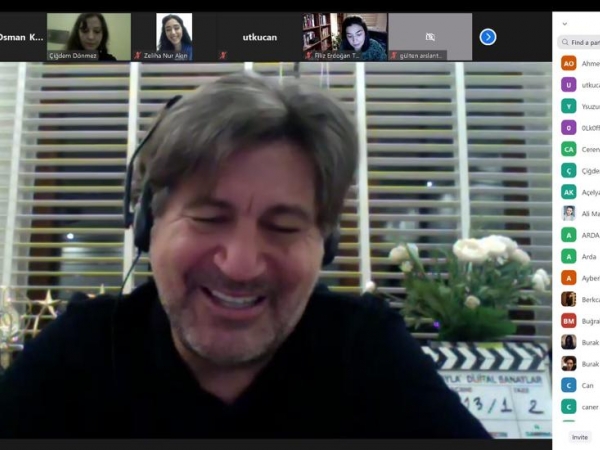Click the purple 0 avatar for 0LkOff...

click(569, 127)
